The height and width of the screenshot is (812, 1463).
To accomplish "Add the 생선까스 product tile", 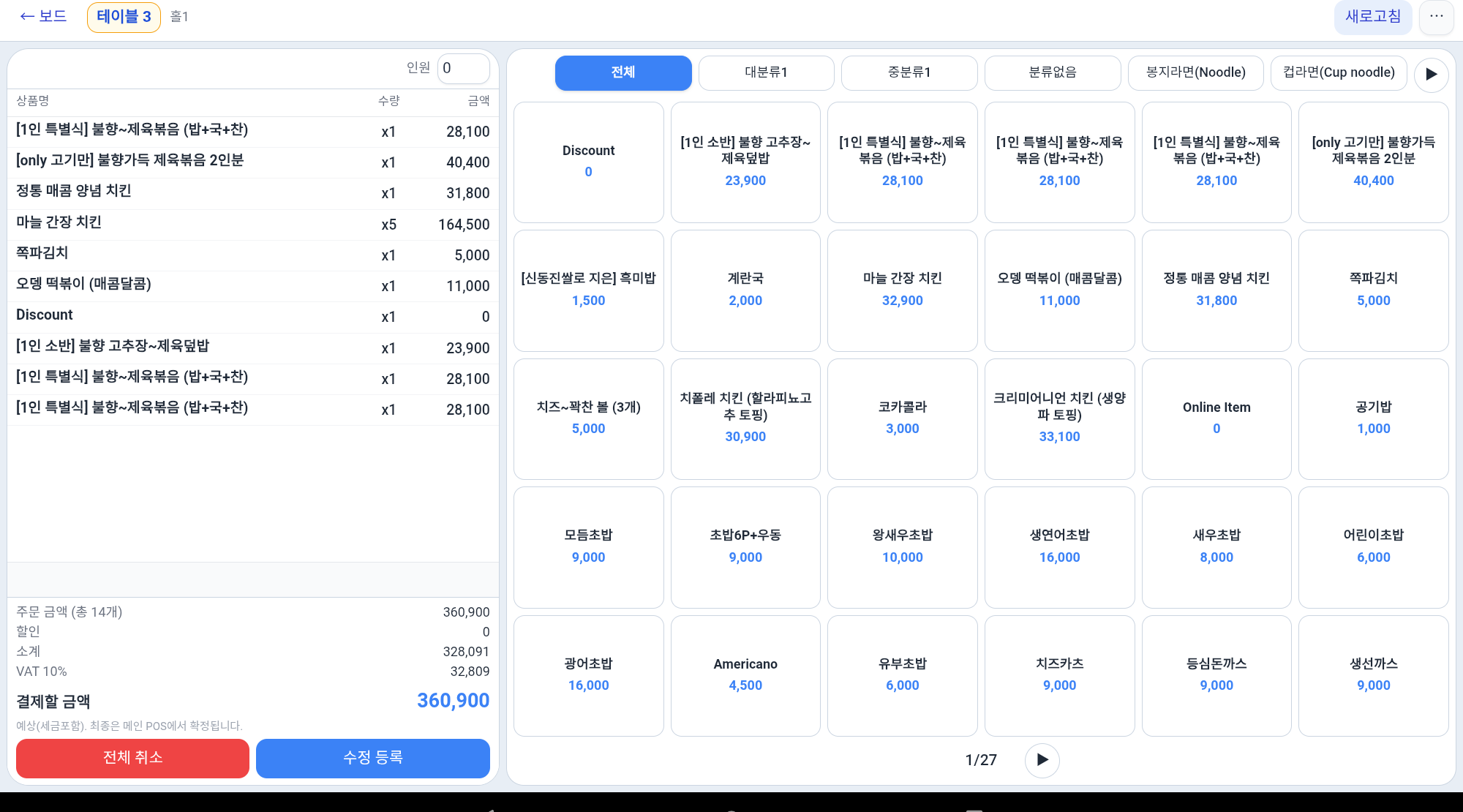I will point(1373,675).
